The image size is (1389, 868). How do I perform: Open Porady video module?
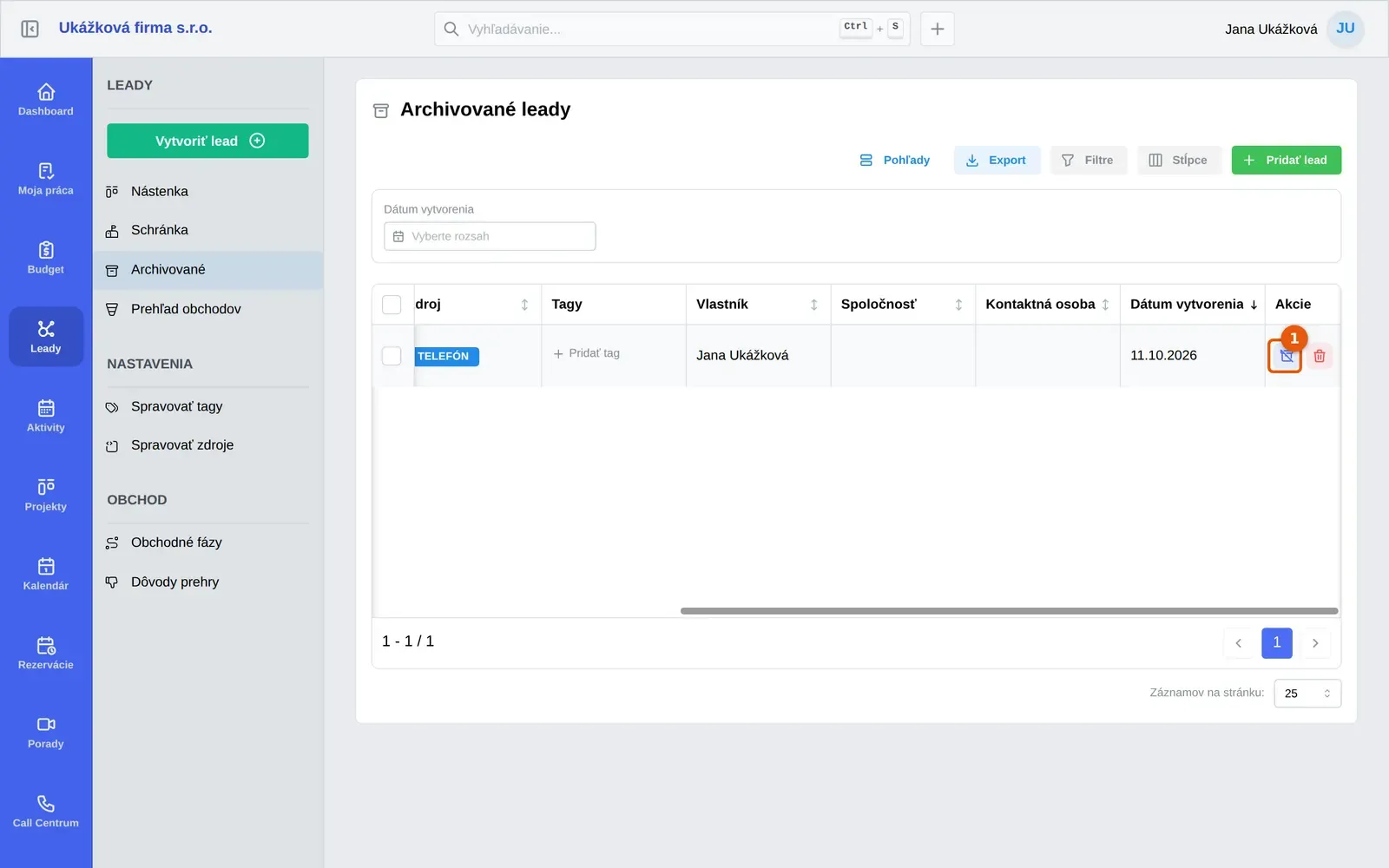coord(46,732)
